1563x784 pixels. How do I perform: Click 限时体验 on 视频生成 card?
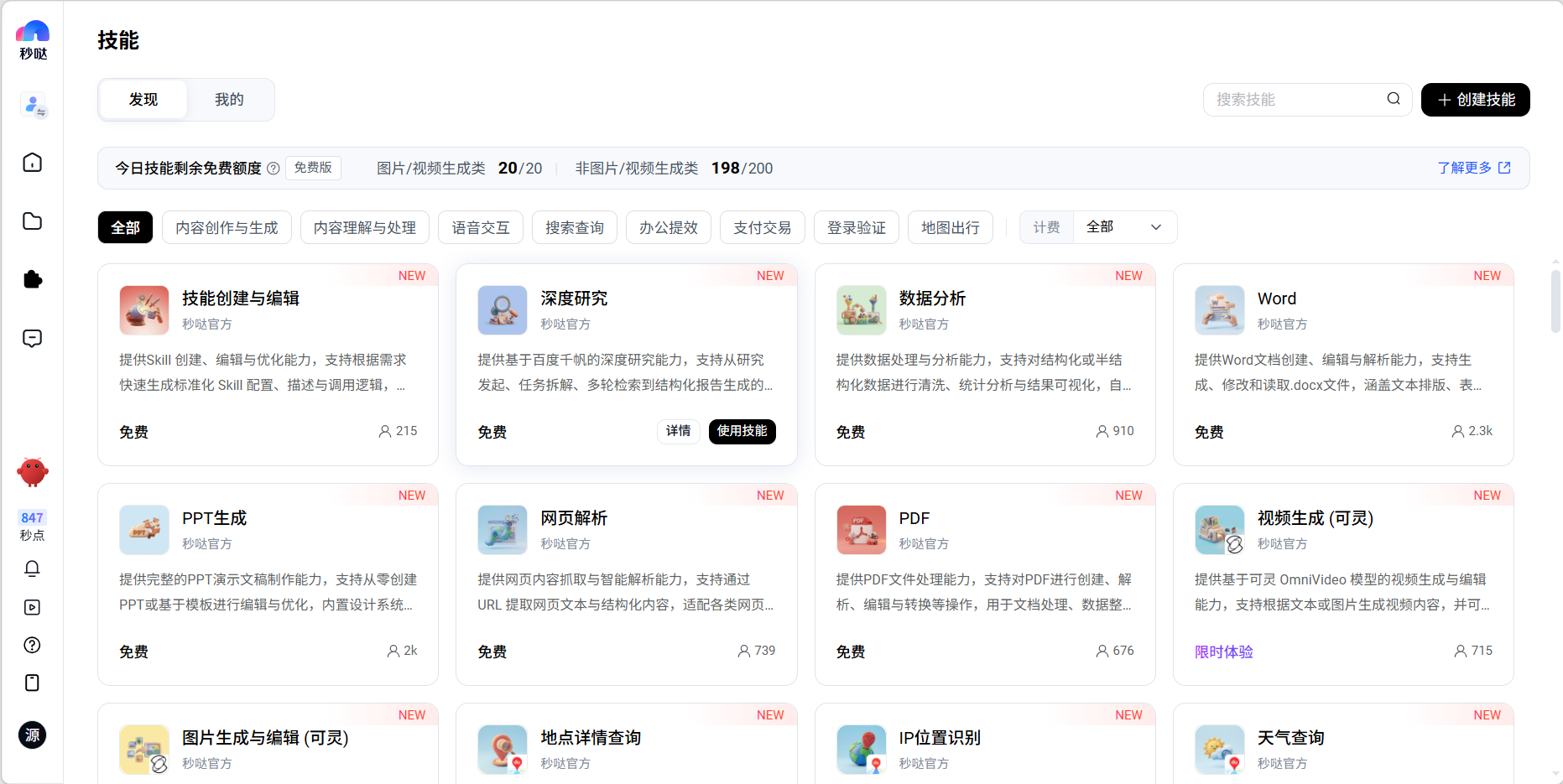coord(1224,652)
